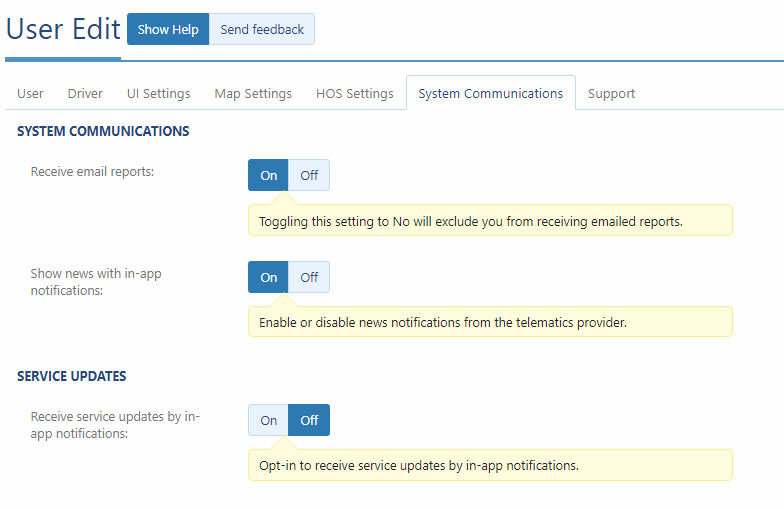
Task: Turn On receive email reports
Action: pos(268,175)
